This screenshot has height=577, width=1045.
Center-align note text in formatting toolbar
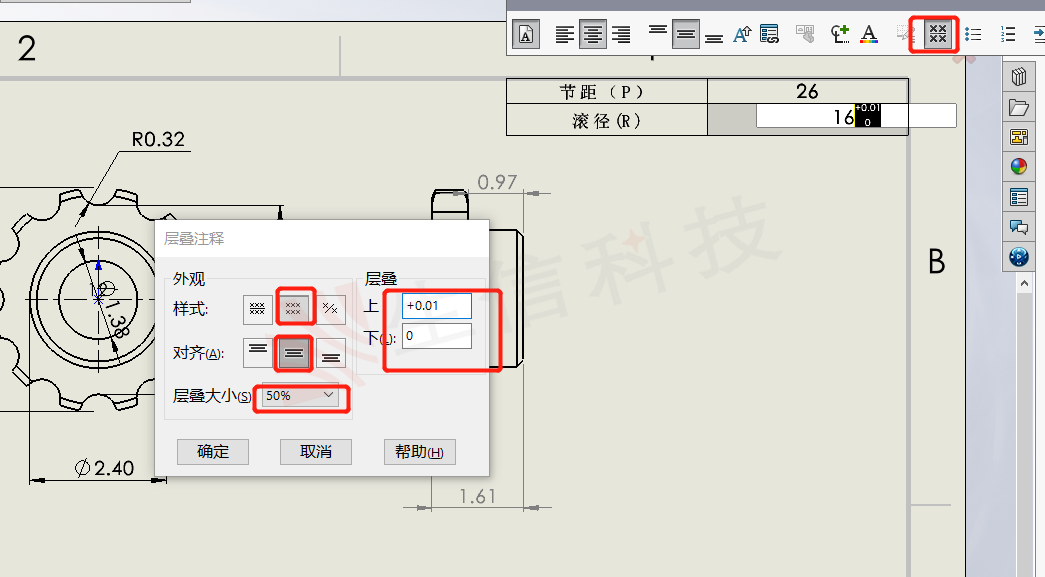[592, 34]
